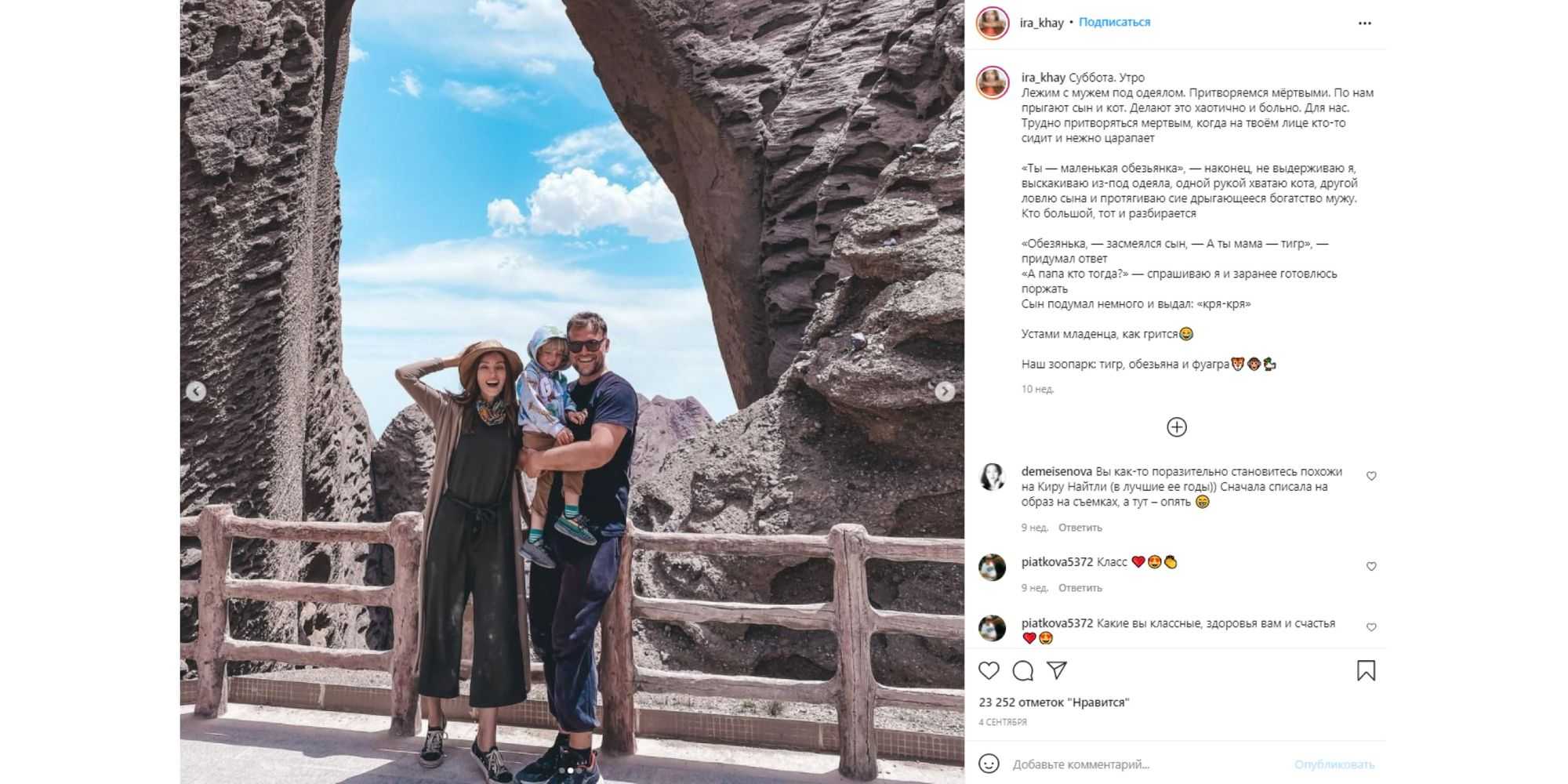Share post via paper plane icon
The width and height of the screenshot is (1568, 784).
(1056, 670)
